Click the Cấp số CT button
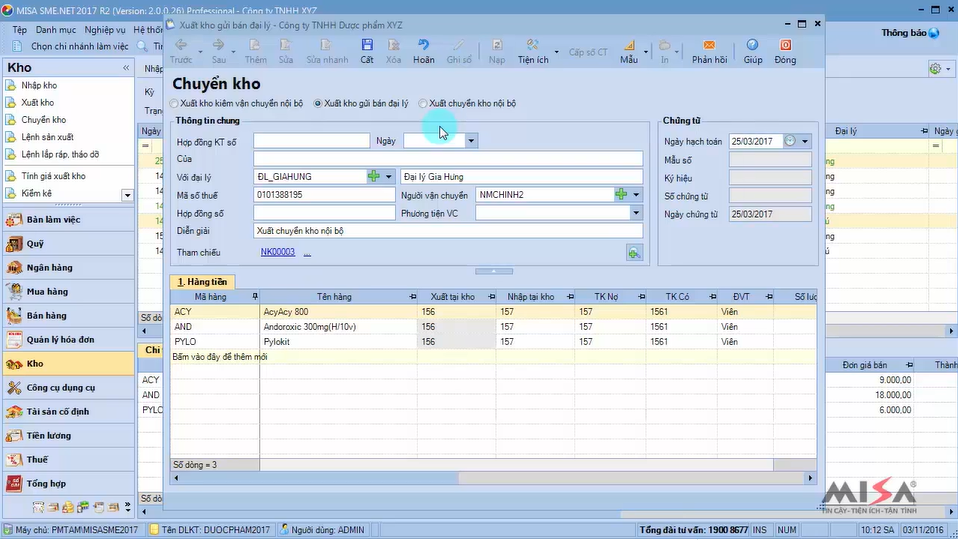The height and width of the screenshot is (540, 958). 588,53
